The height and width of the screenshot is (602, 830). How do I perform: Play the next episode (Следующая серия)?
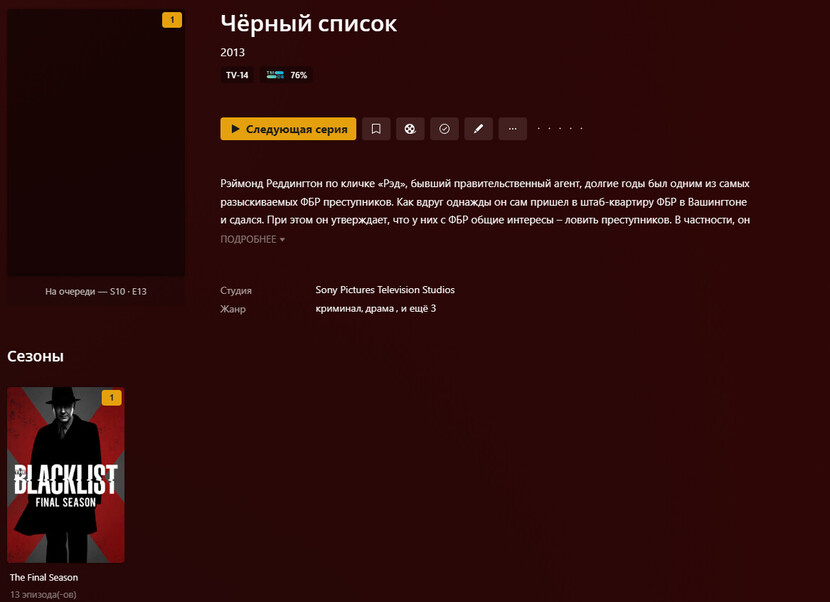(x=288, y=129)
